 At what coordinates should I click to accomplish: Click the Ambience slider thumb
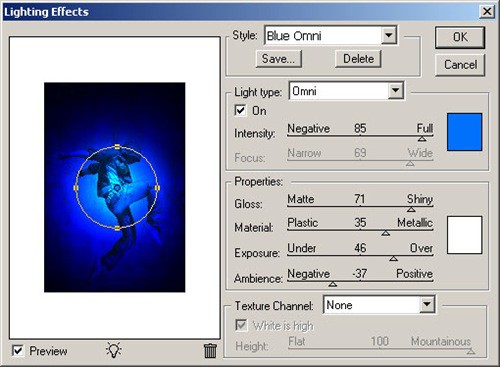click(x=333, y=284)
